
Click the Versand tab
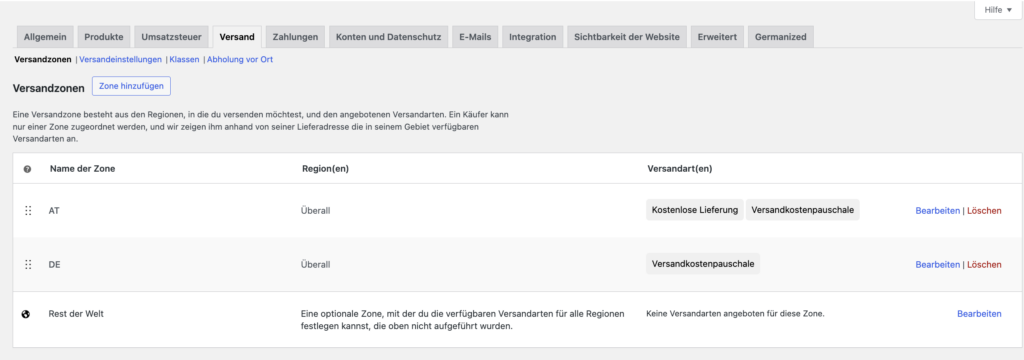[x=237, y=37]
